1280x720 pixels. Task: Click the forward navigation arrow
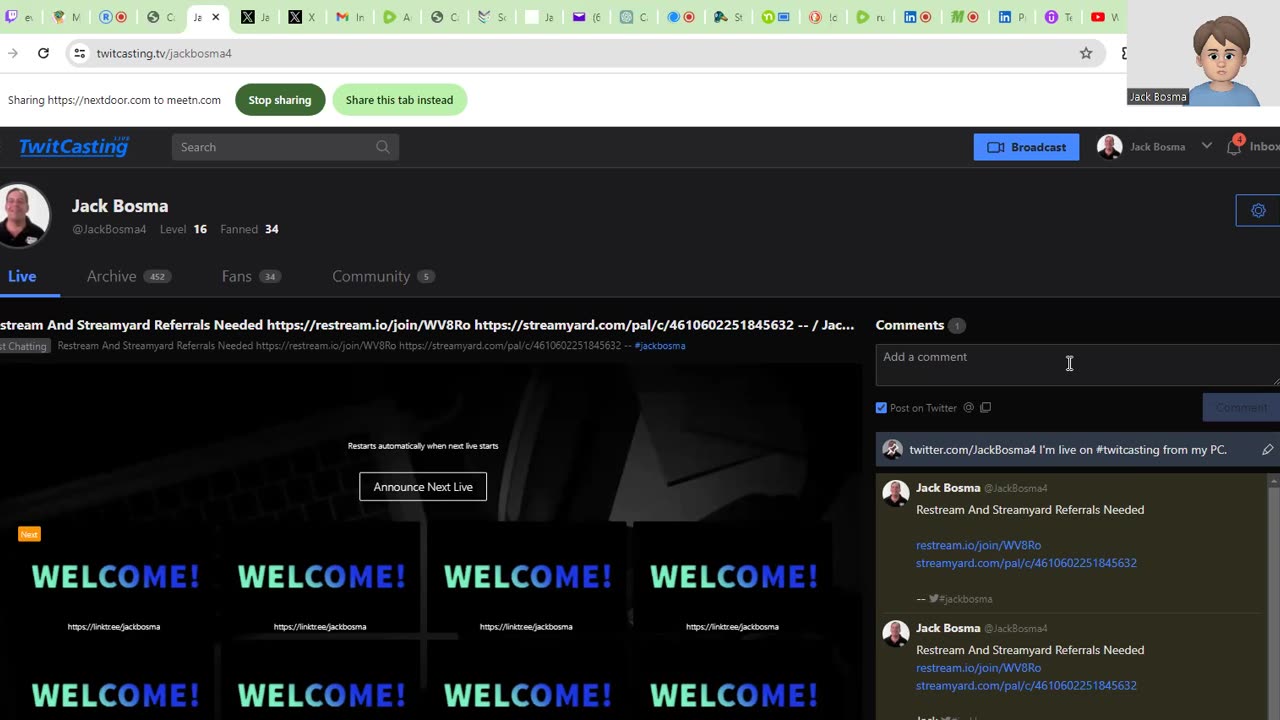pyautogui.click(x=12, y=53)
